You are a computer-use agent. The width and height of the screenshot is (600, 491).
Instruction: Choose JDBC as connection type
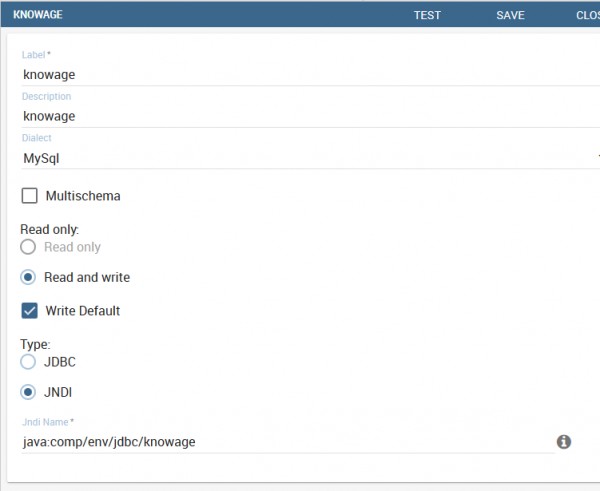pos(28,362)
